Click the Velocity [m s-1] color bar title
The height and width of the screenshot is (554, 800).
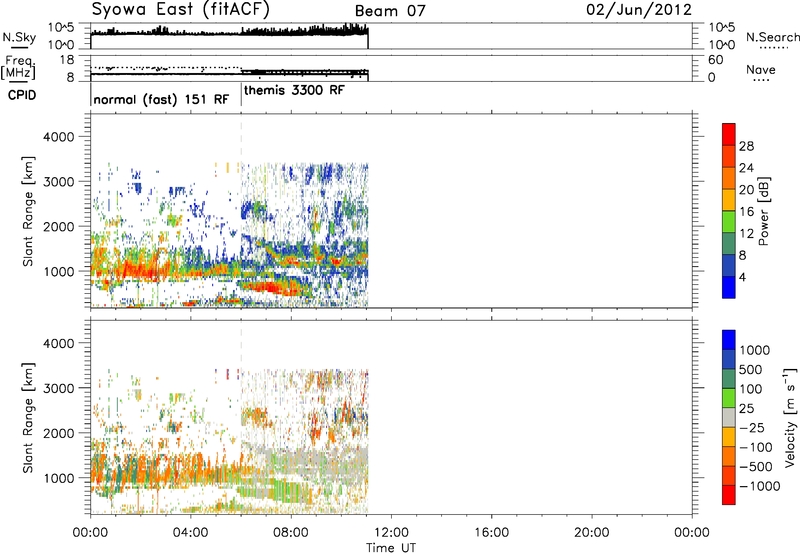[x=790, y=417]
